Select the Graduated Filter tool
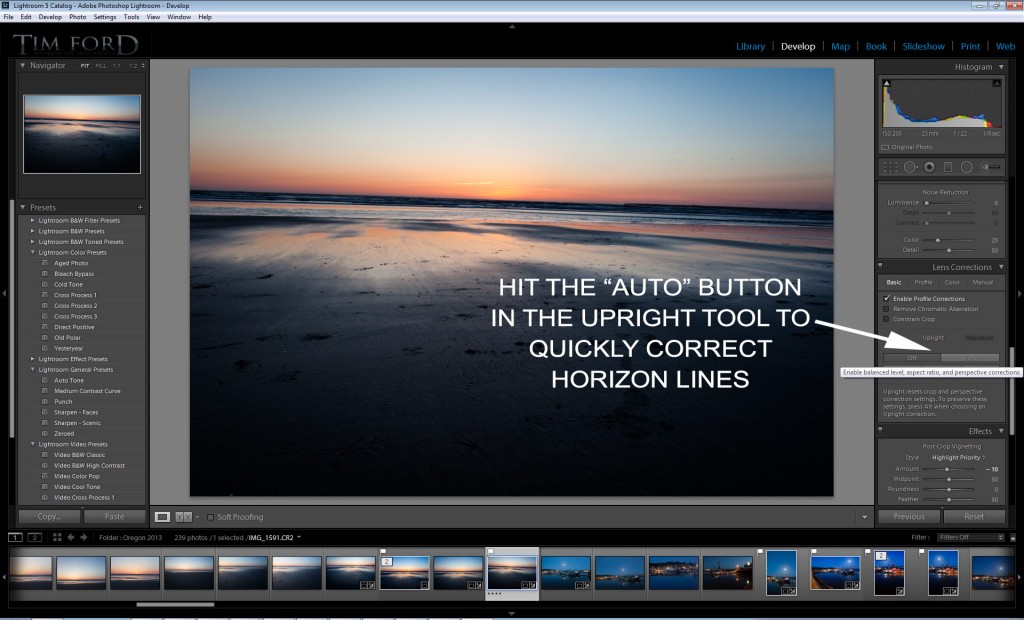This screenshot has width=1024, height=620. click(948, 167)
